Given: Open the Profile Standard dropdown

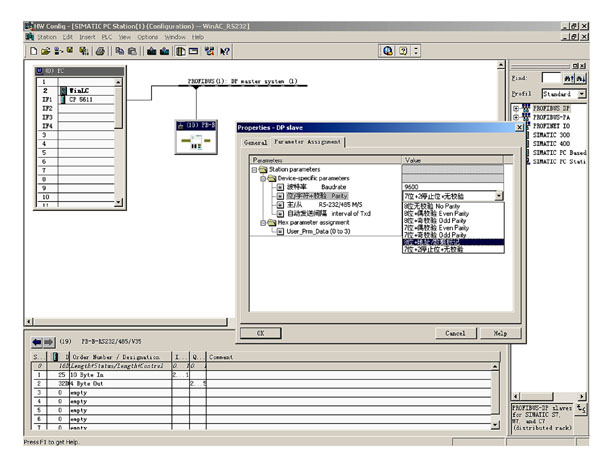Looking at the screenshot, I should pos(581,94).
